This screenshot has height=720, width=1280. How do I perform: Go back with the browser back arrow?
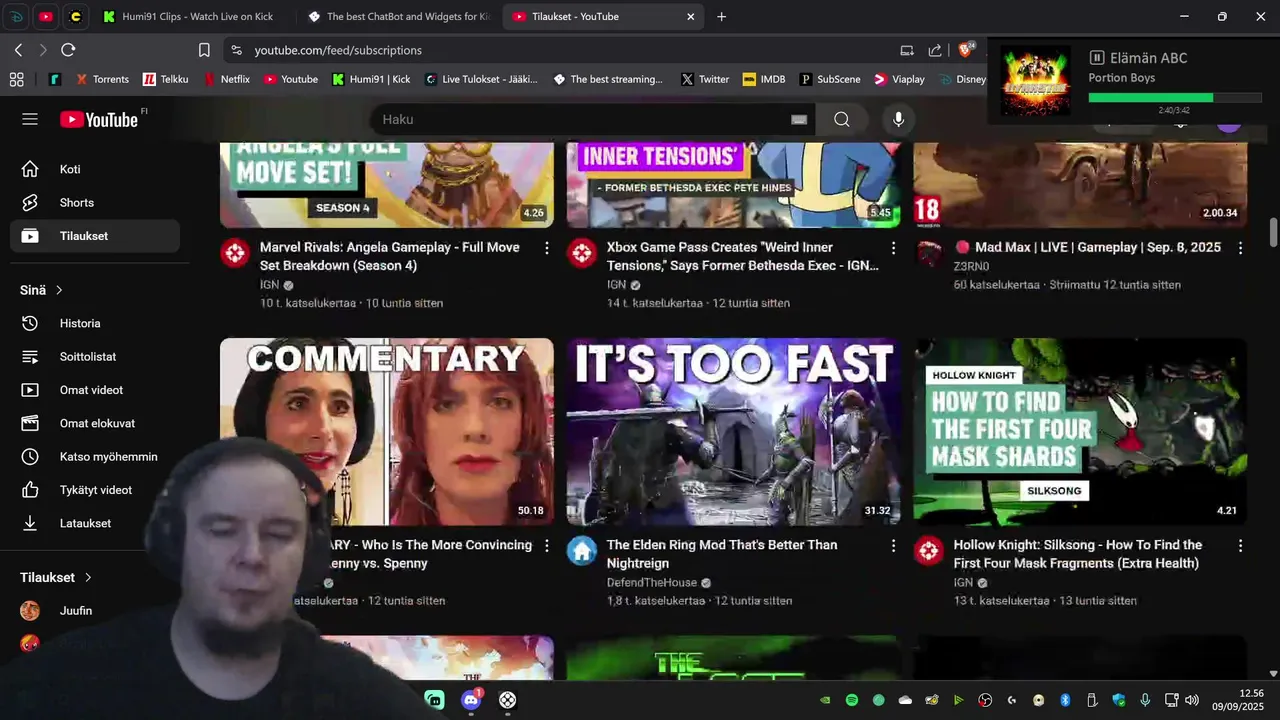point(18,50)
